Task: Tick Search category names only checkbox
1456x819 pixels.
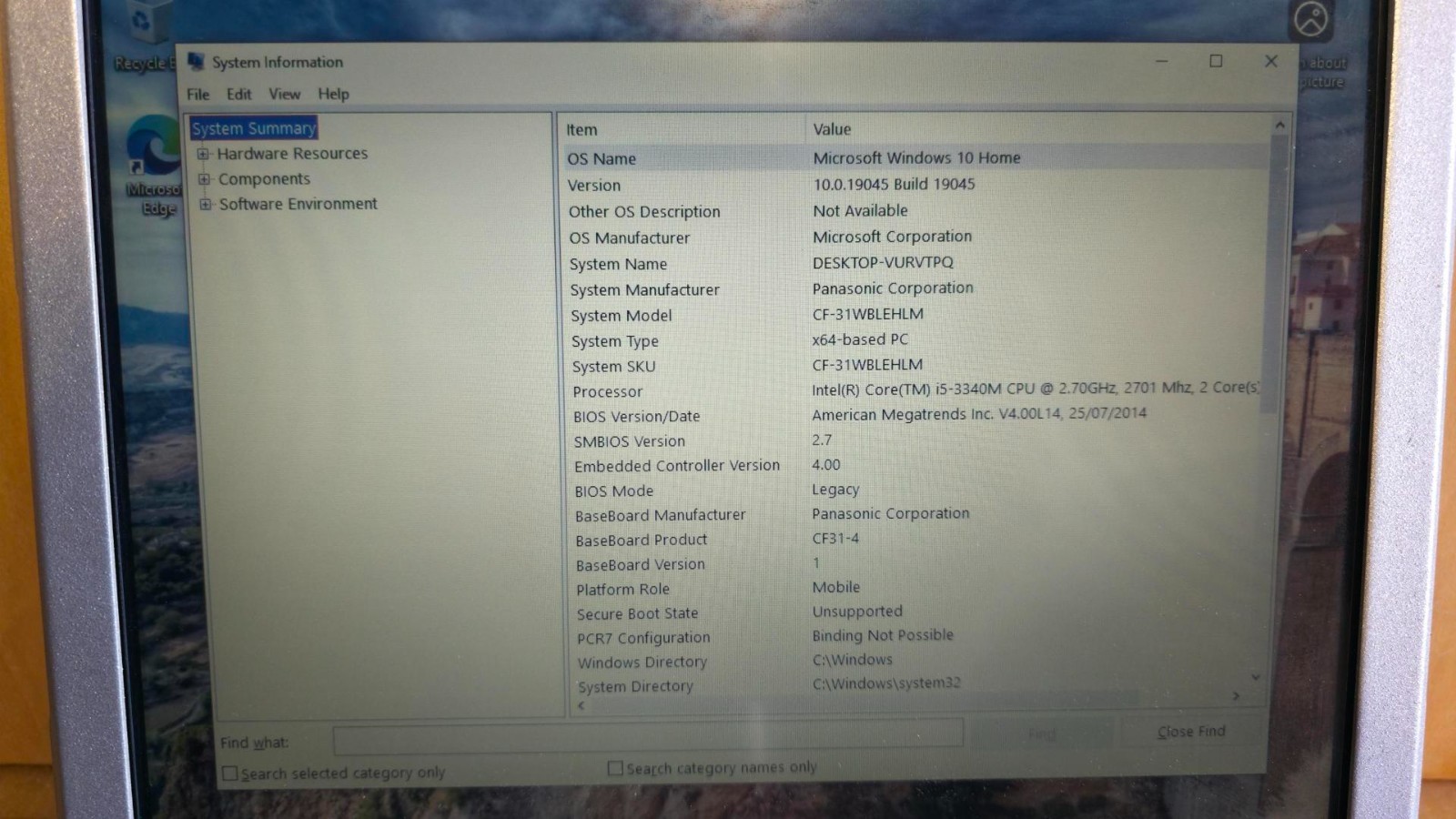Action: point(615,769)
